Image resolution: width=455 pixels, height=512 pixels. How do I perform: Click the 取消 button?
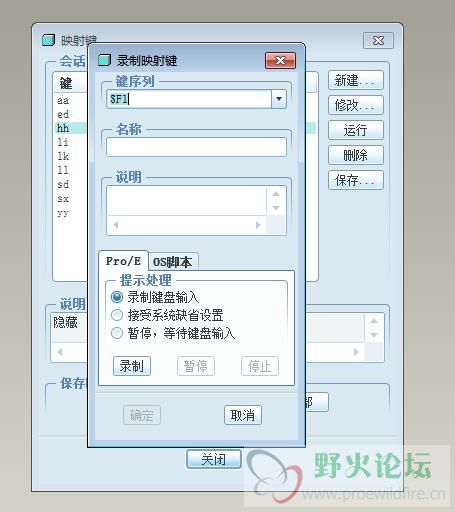(243, 415)
